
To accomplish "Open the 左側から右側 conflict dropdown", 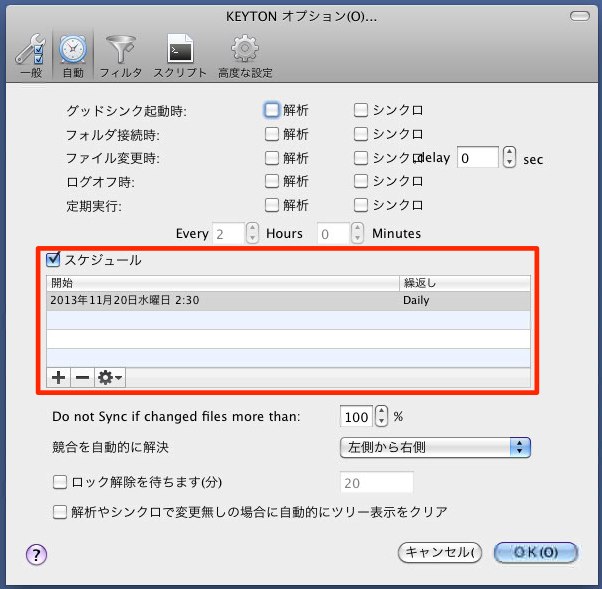I will coord(435,447).
